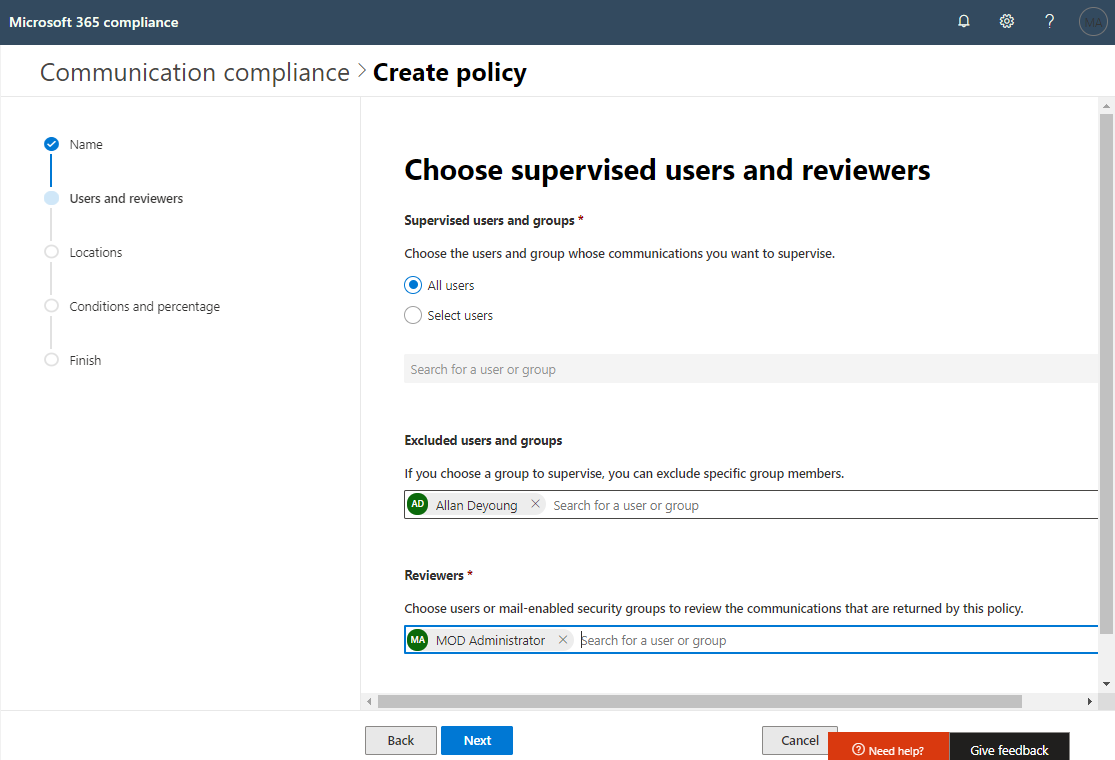Click the Communication compliance breadcrumb link
Image resolution: width=1115 pixels, height=760 pixels.
coord(195,73)
